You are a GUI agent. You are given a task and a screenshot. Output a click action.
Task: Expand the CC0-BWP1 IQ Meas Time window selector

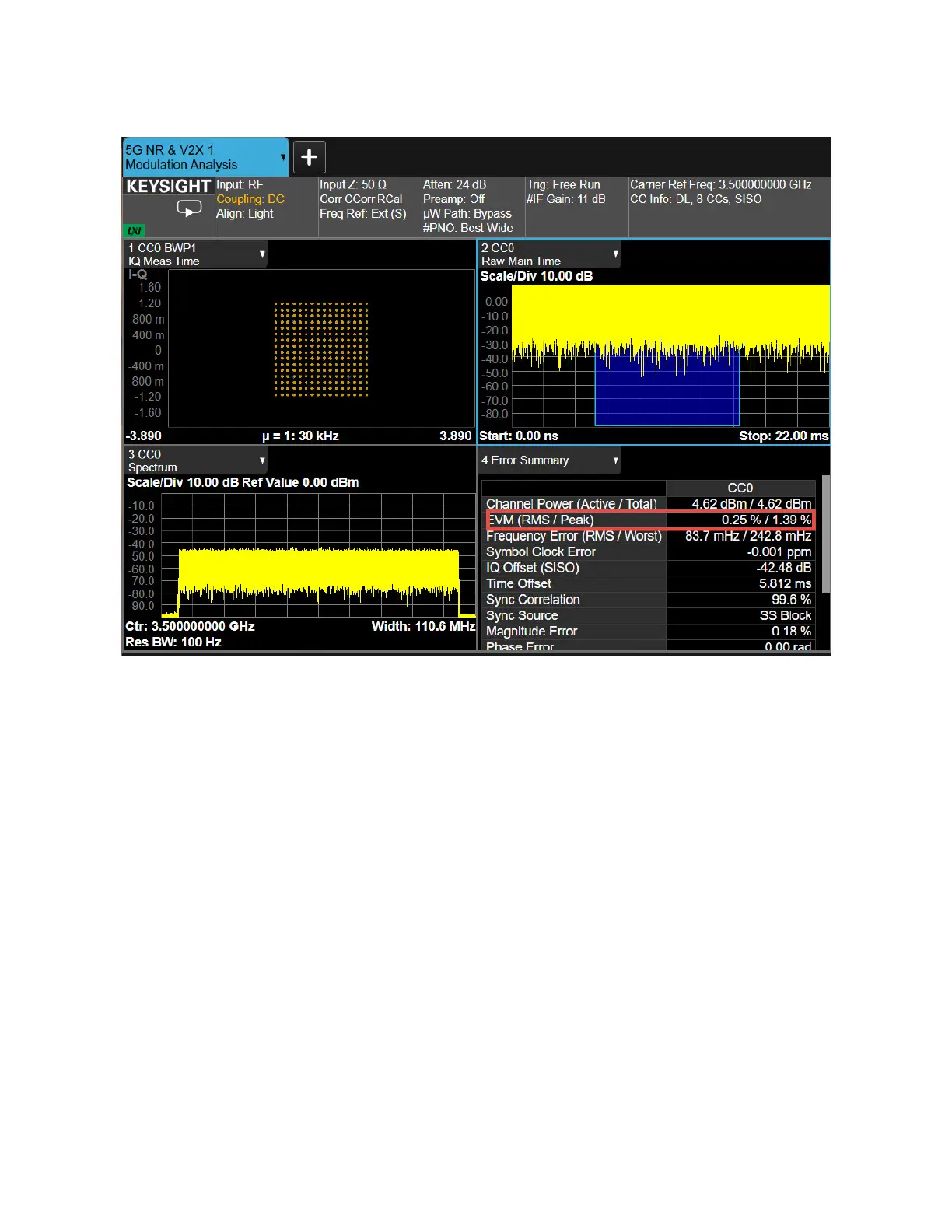pyautogui.click(x=262, y=254)
